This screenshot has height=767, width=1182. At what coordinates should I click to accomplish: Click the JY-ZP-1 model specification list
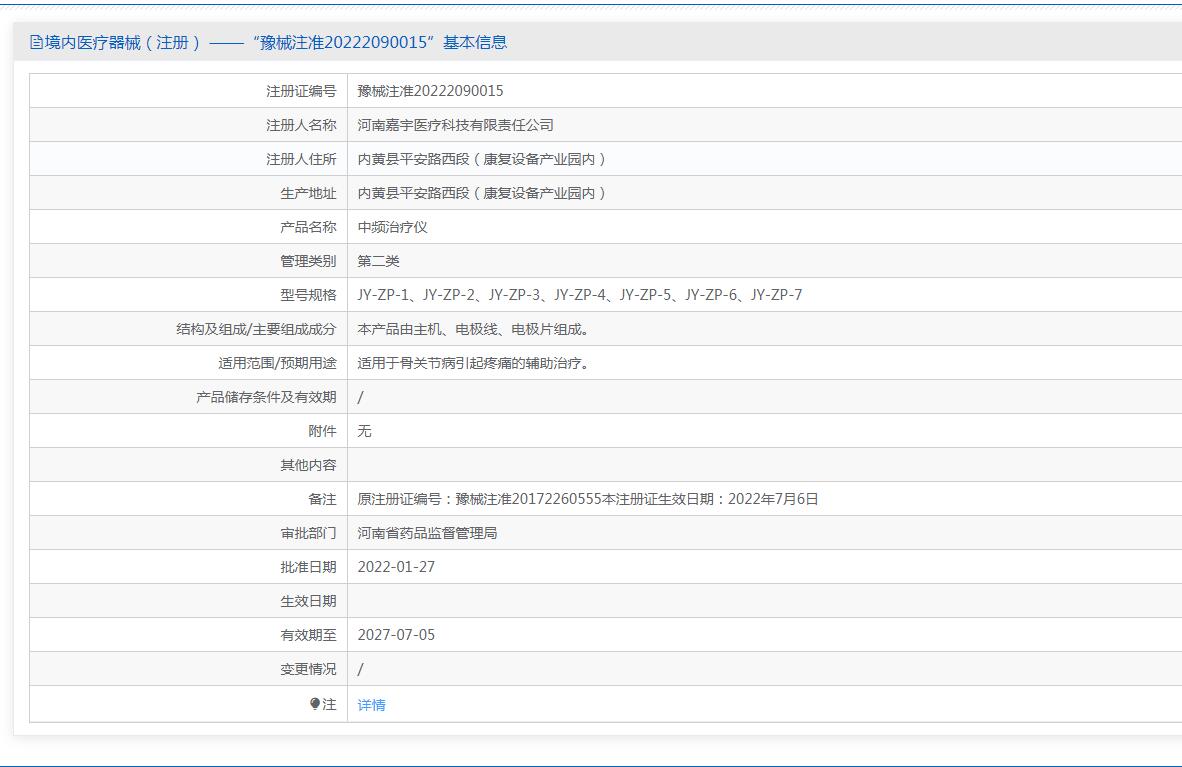(x=579, y=295)
